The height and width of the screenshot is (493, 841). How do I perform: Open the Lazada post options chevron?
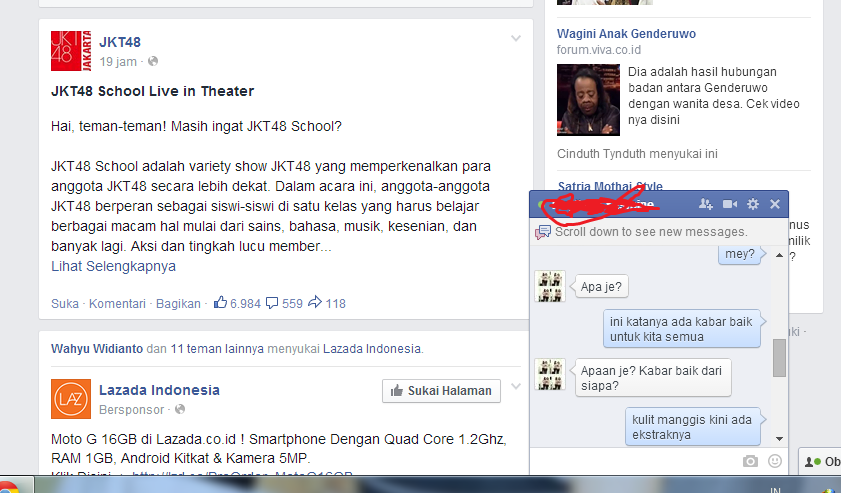(515, 386)
